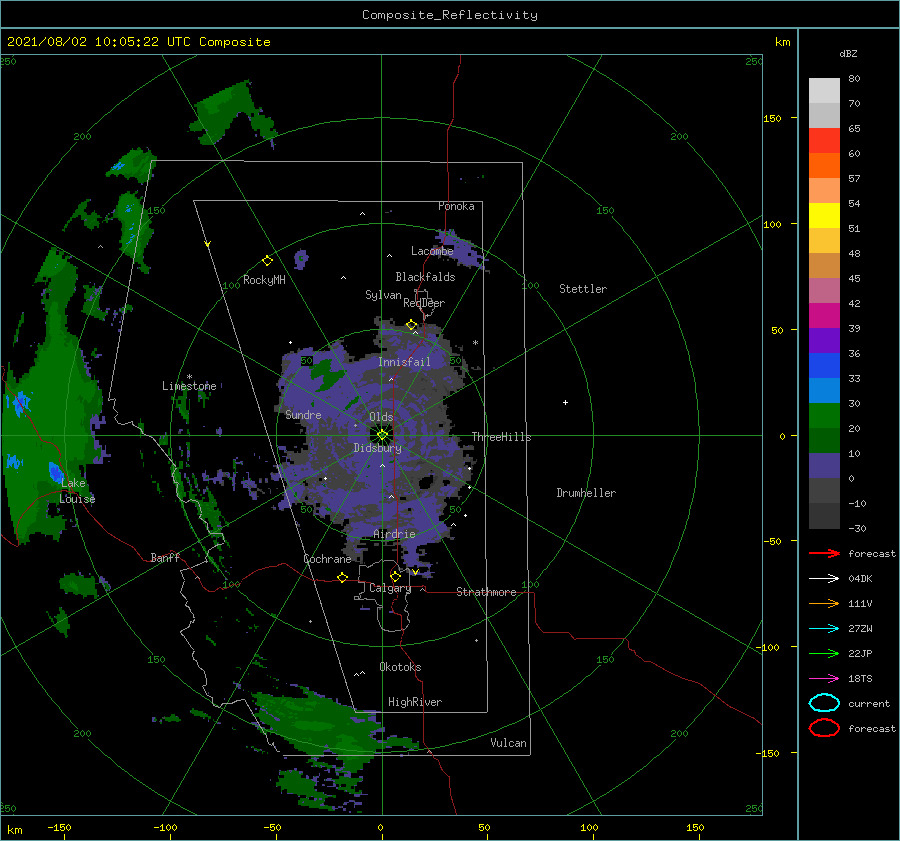The image size is (900, 841).
Task: Click the Olds label
Action: pyautogui.click(x=381, y=417)
